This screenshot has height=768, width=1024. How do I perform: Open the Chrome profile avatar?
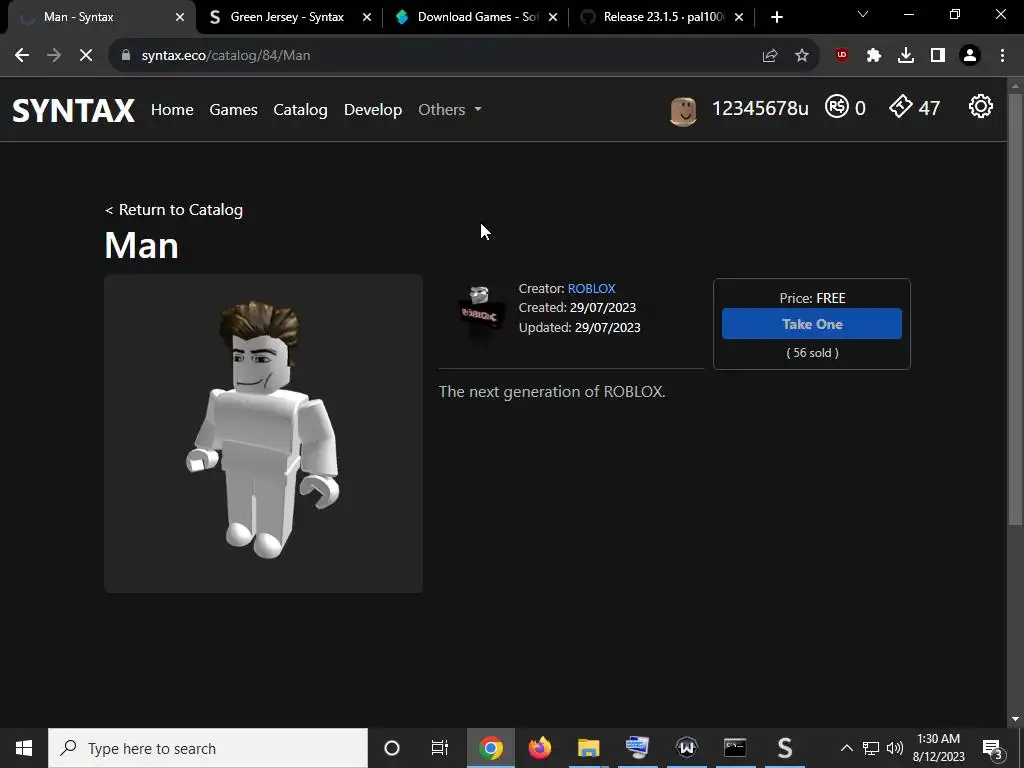(970, 56)
